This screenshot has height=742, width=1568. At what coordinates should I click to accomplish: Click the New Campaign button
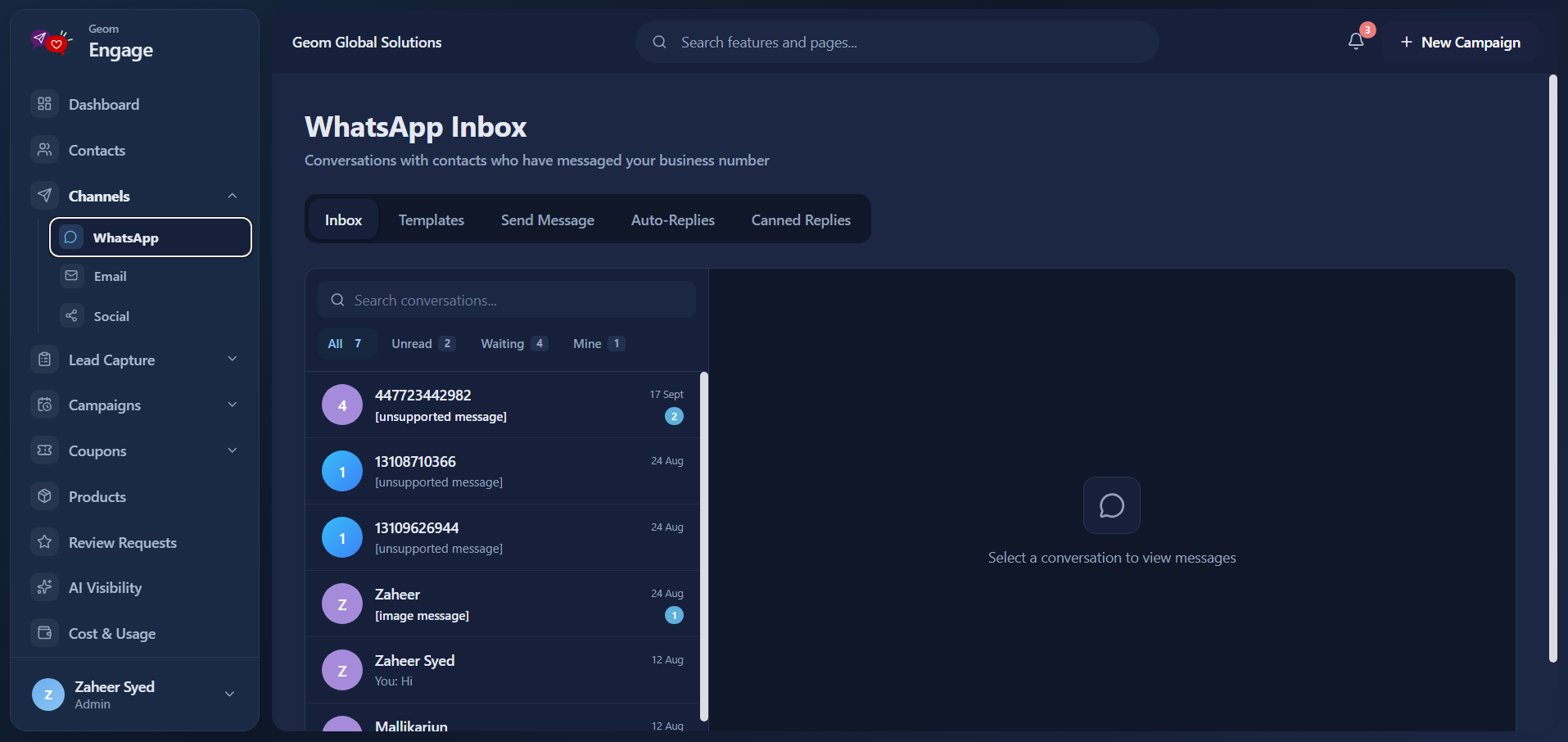pyautogui.click(x=1460, y=42)
